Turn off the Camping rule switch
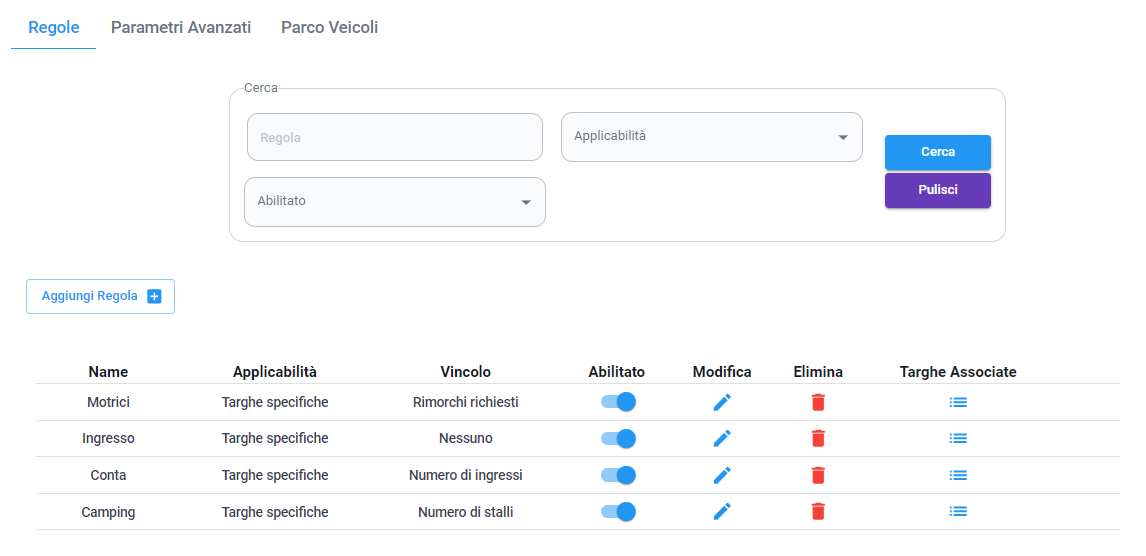Image resolution: width=1146 pixels, height=556 pixels. point(618,511)
